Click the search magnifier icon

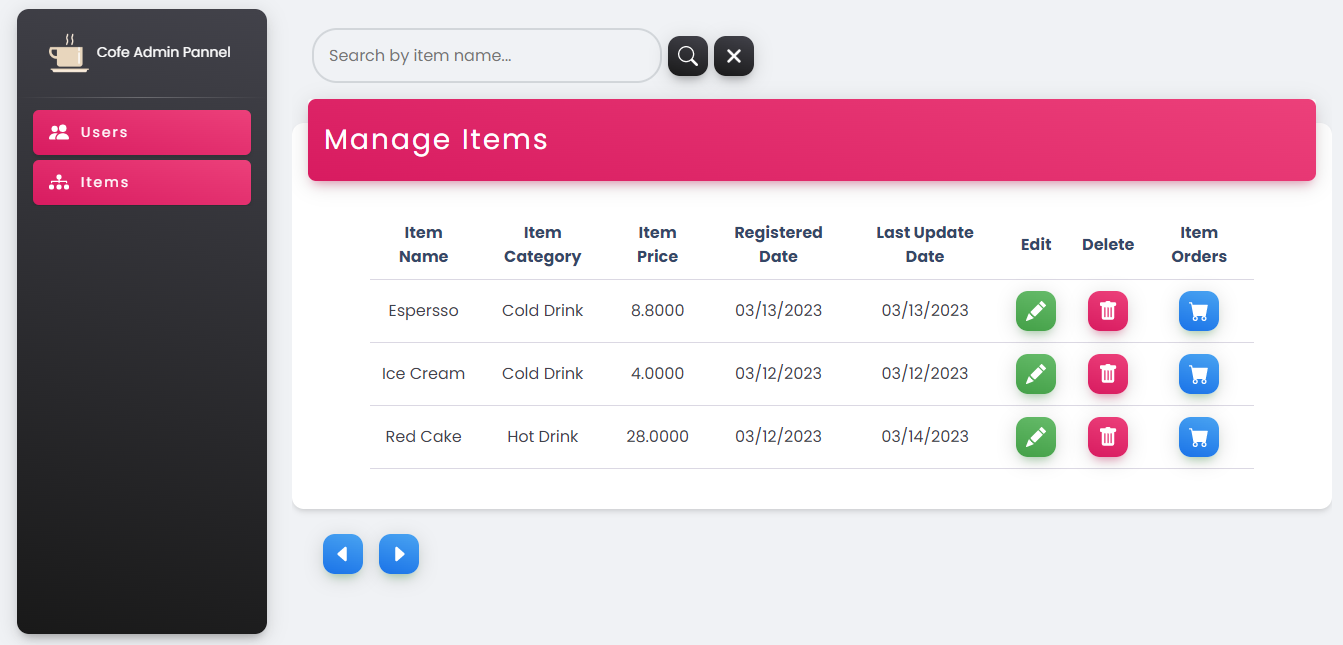tap(687, 56)
